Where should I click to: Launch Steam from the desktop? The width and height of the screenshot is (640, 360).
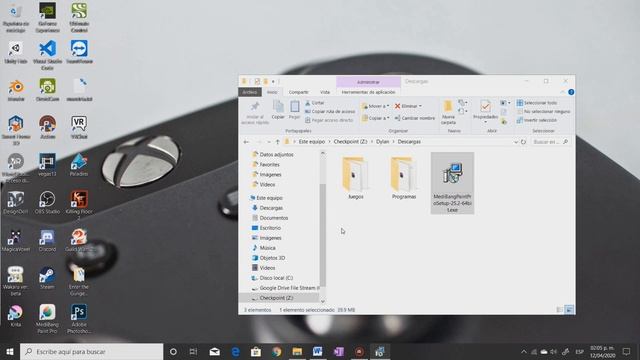pos(47,278)
